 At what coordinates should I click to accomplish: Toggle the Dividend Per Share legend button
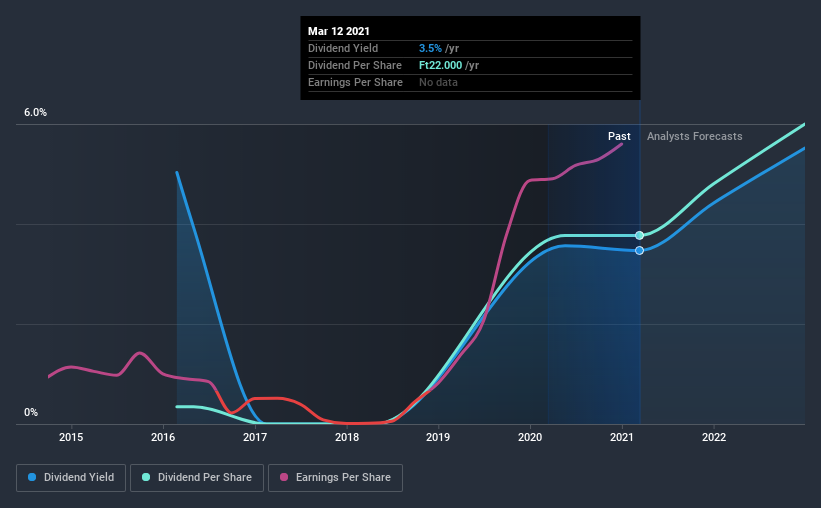(197, 478)
